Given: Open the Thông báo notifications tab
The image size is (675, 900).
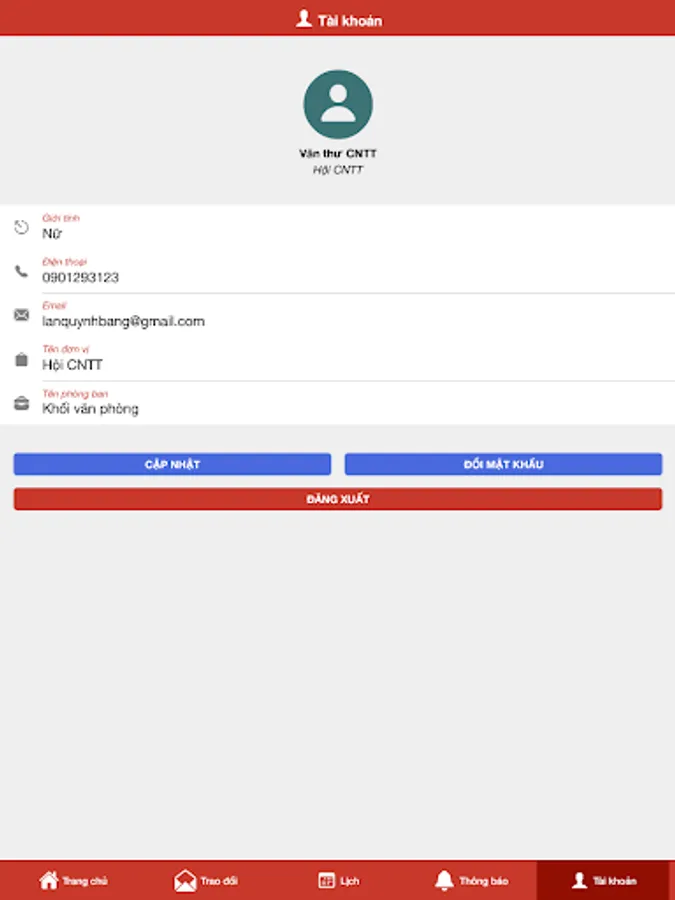Looking at the screenshot, I should point(471,880).
